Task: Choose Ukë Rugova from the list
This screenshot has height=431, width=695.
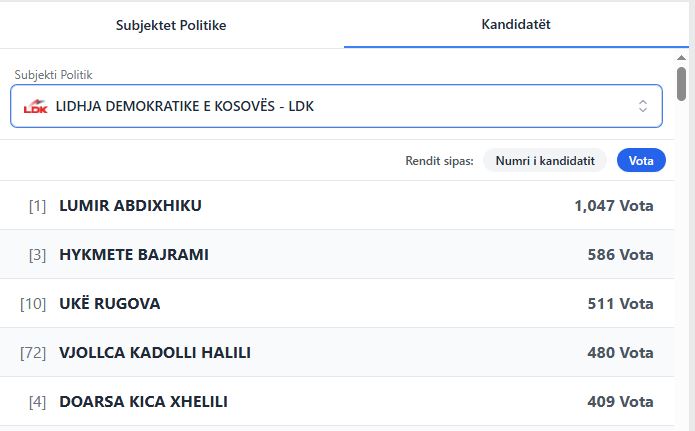Action: [x=110, y=304]
